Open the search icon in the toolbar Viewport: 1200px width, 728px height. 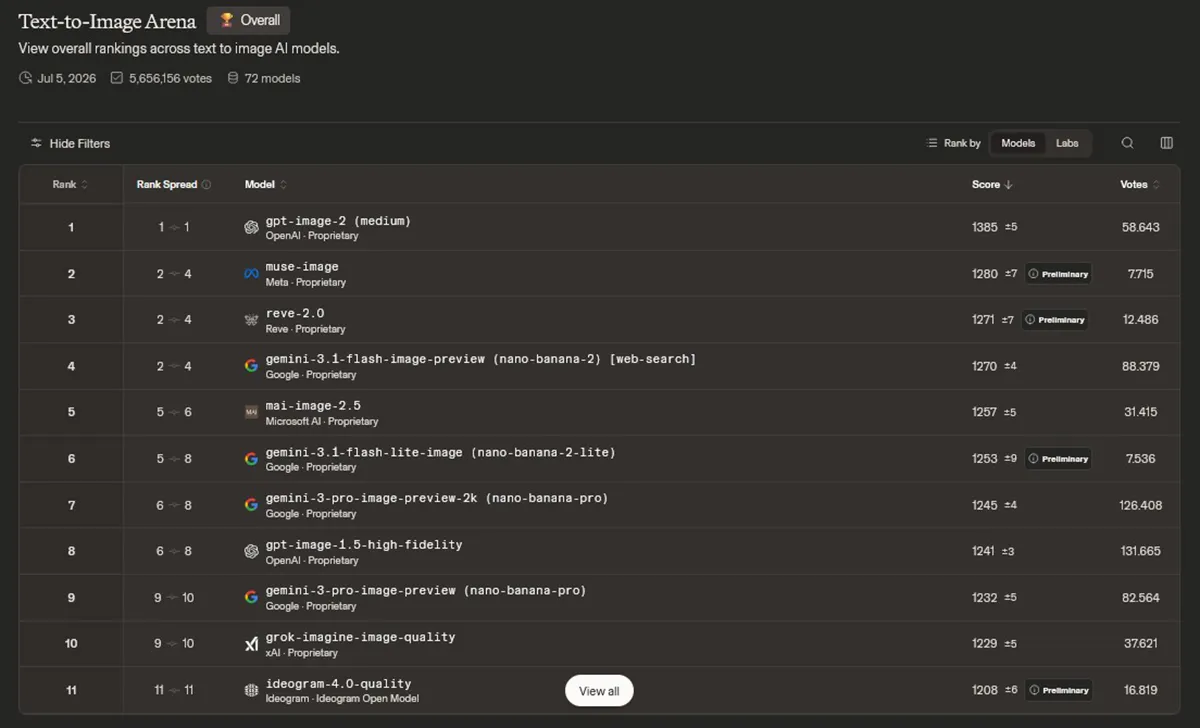point(1127,143)
